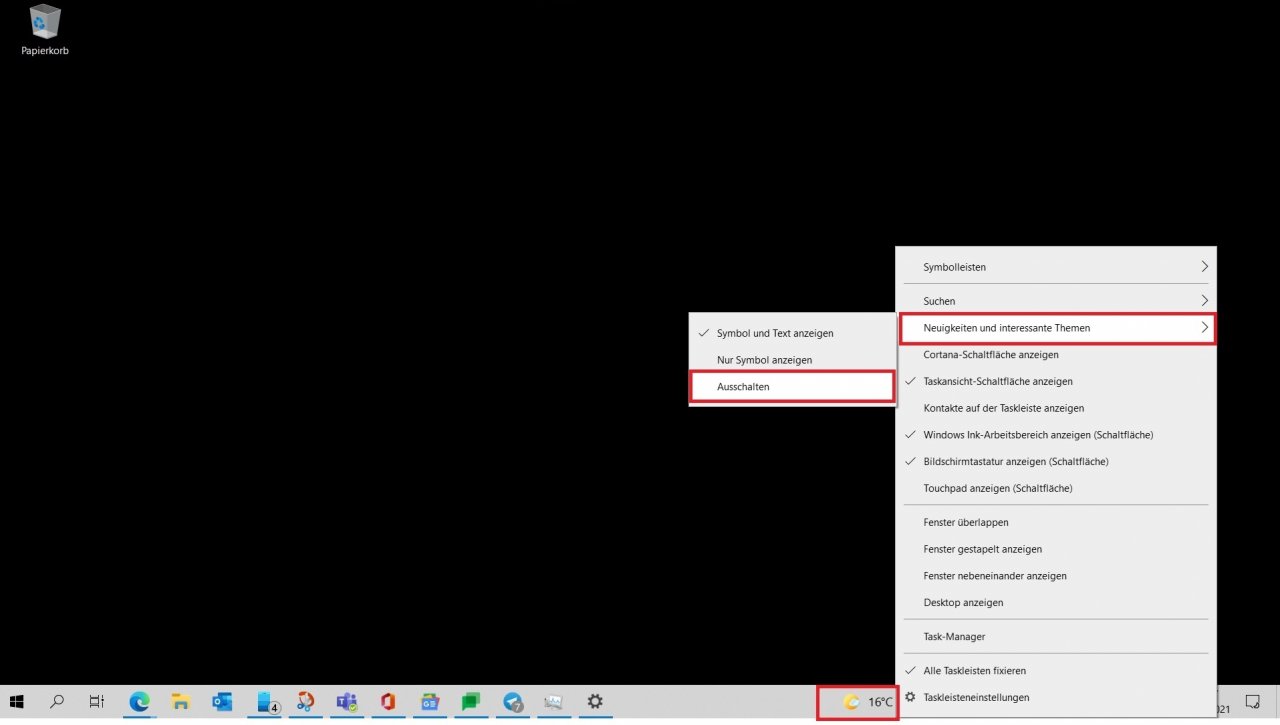The image size is (1280, 725).
Task: Launch Microsoft Edge from the taskbar
Action: 139,702
